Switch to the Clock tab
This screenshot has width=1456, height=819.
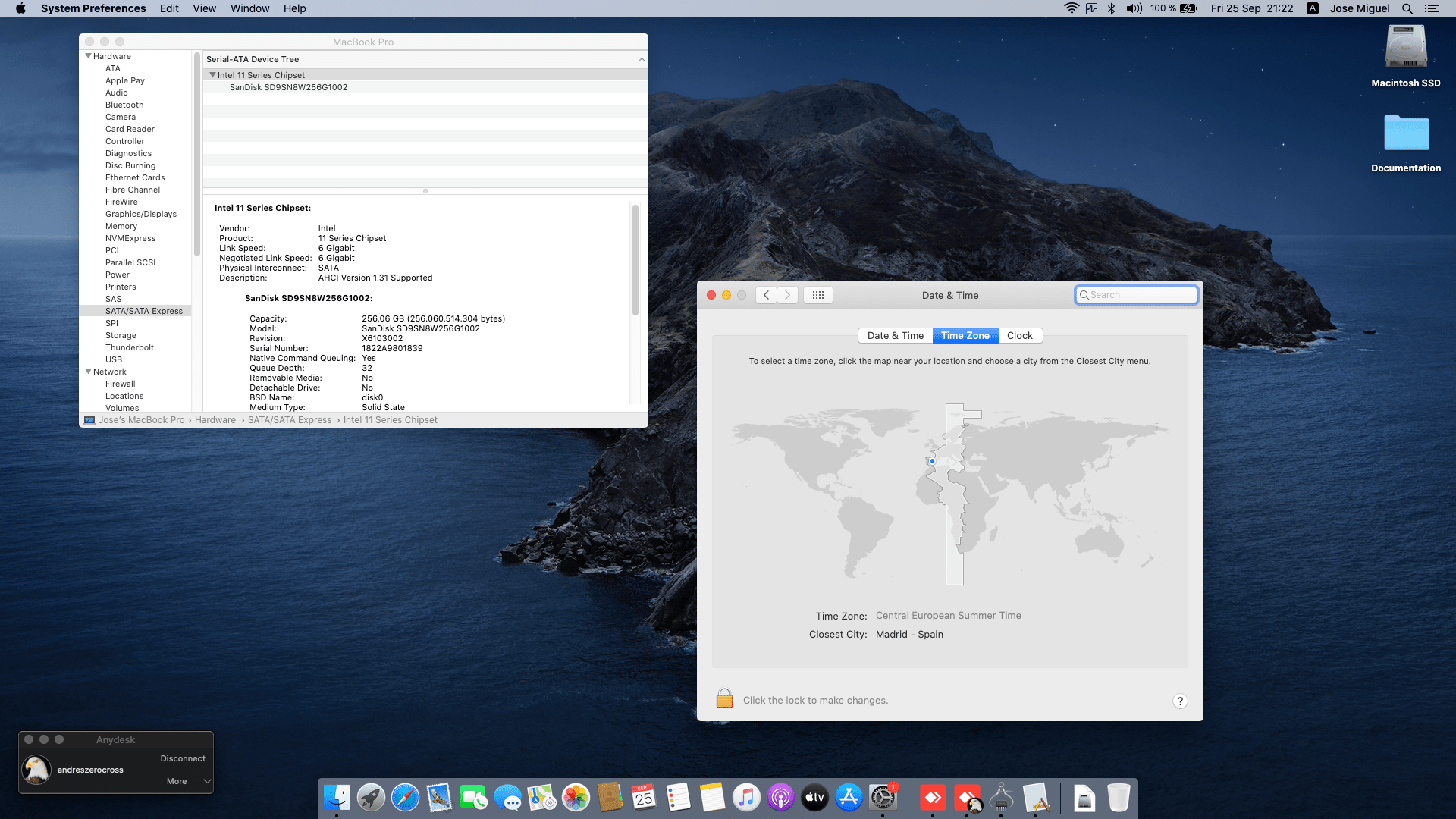[1020, 336]
